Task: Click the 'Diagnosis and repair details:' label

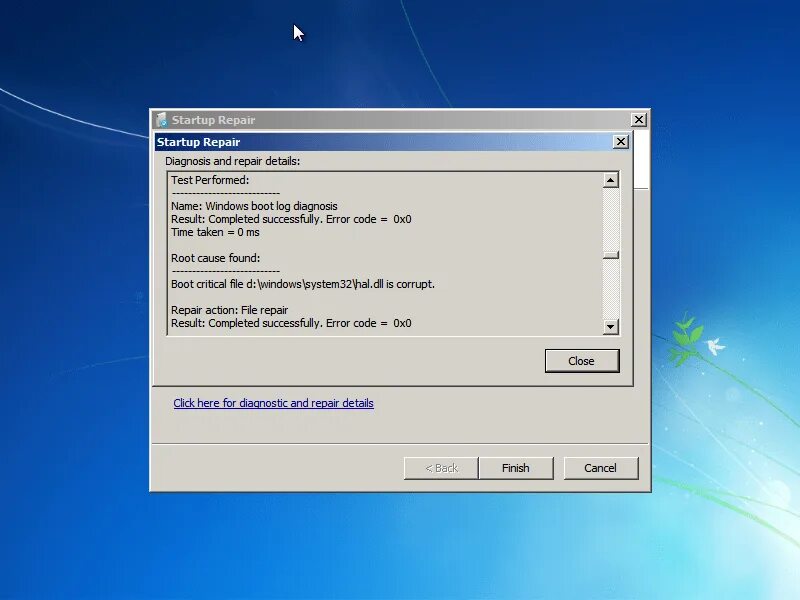Action: pyautogui.click(x=233, y=161)
